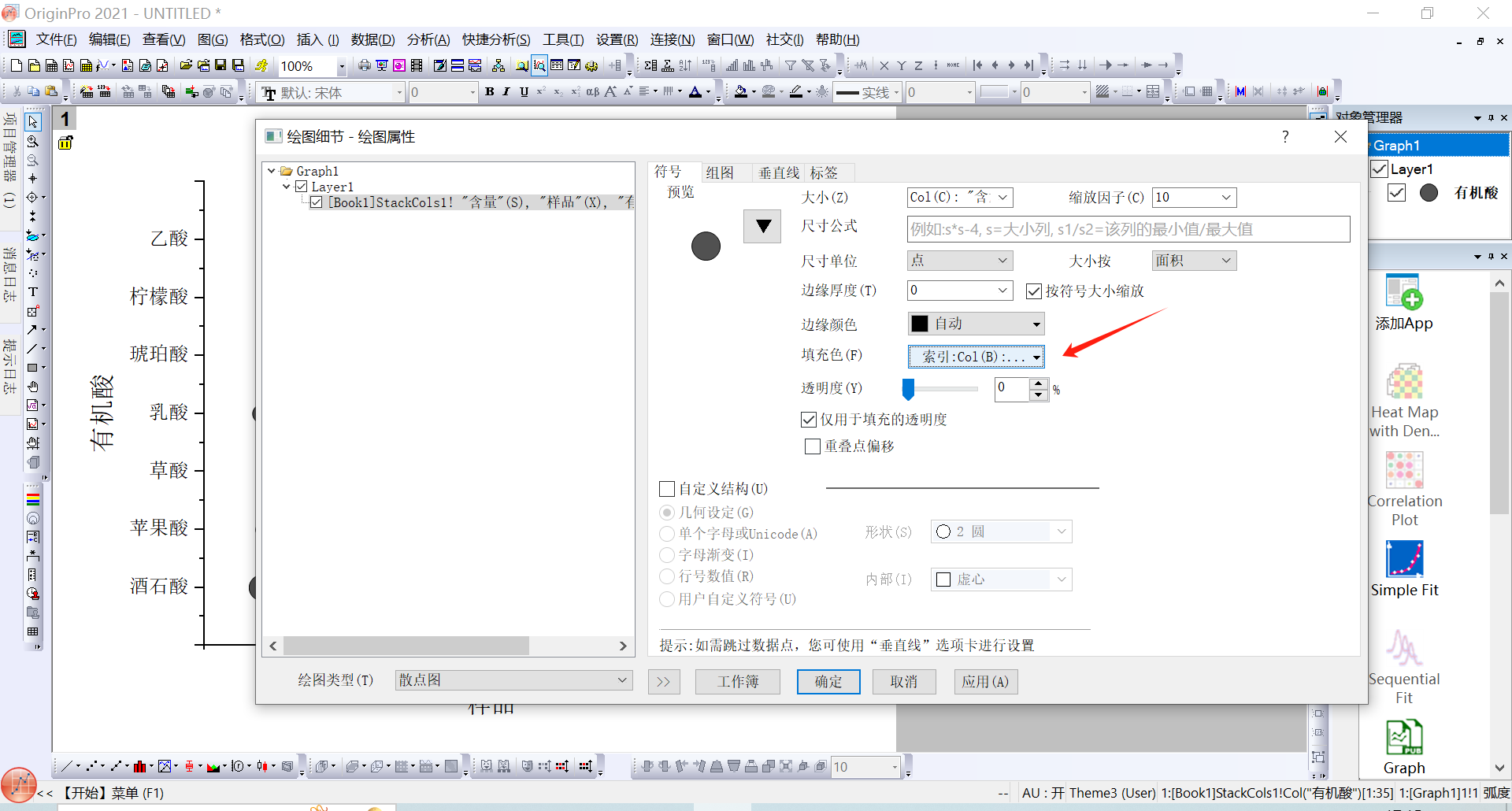Screen dimensions: 1512x811
Task: Uncheck 按符号大小缩放 checkbox
Action: pyautogui.click(x=1034, y=291)
